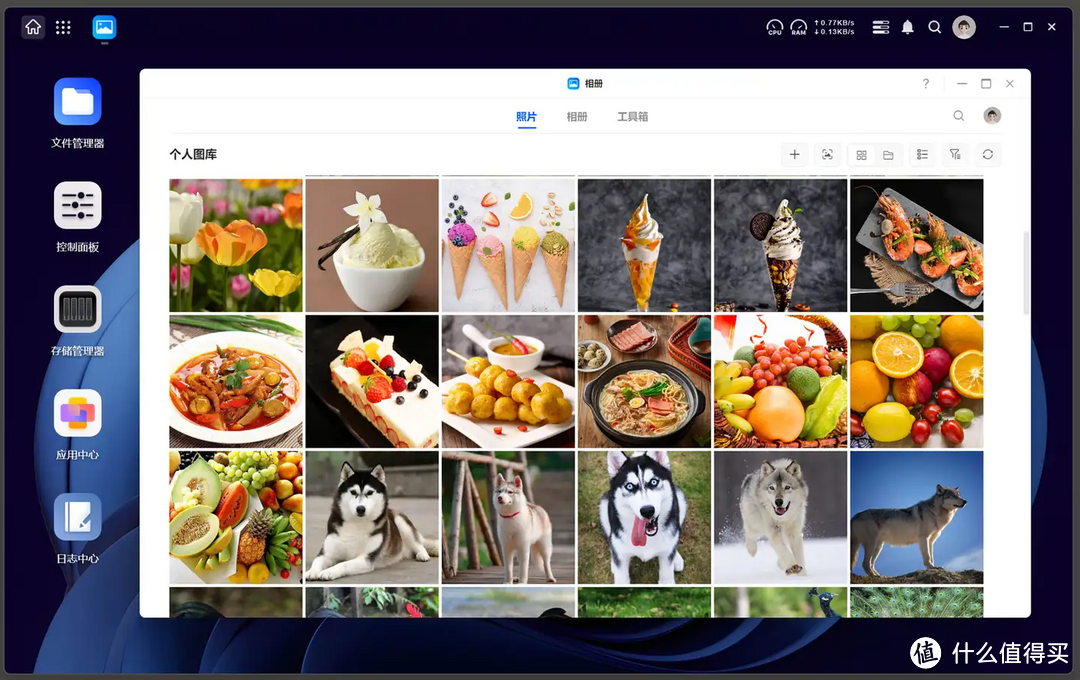Open the wolf against blue sky photo
The image size is (1080, 680).
point(917,517)
